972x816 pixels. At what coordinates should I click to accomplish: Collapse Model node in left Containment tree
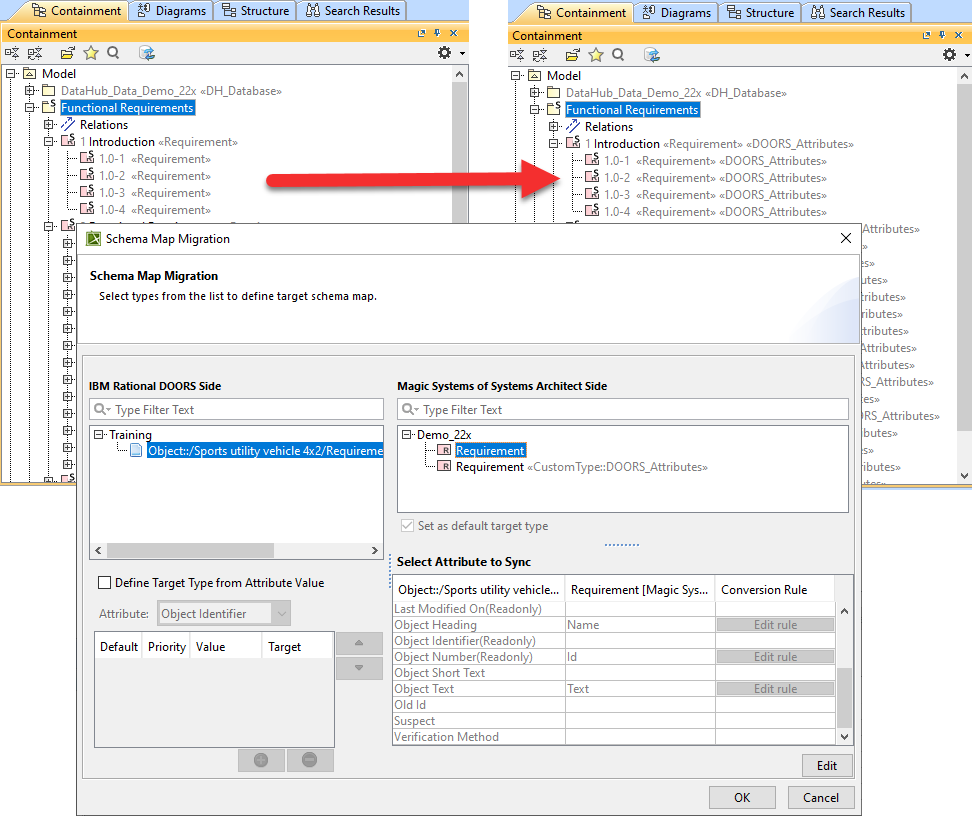(11, 73)
